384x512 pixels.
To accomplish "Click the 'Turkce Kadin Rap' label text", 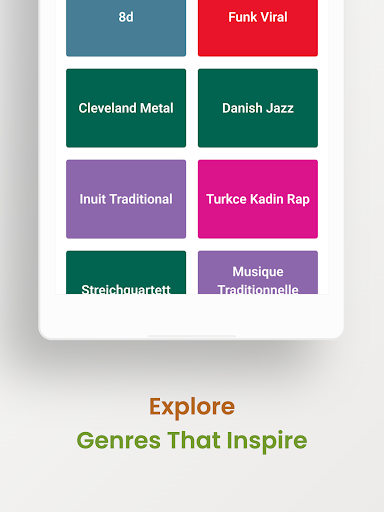I will click(258, 199).
